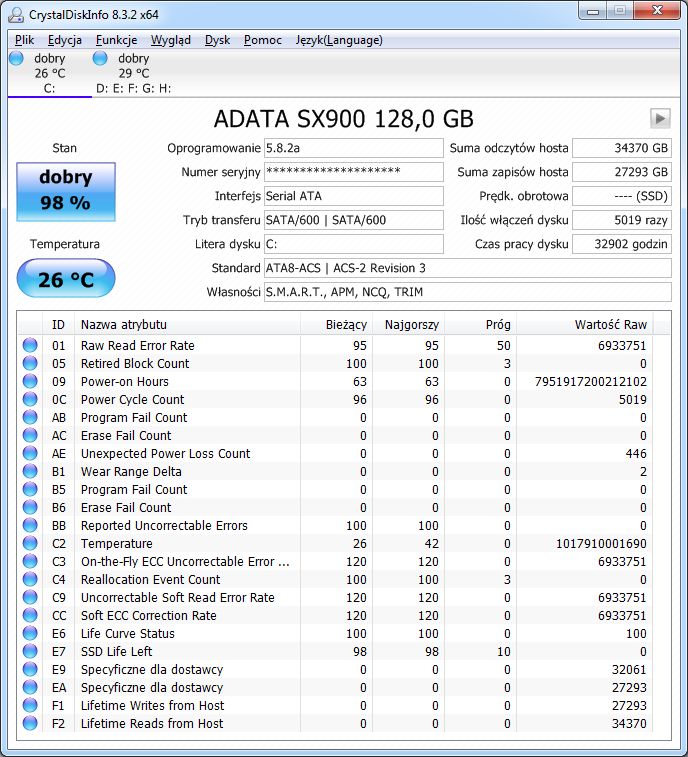The width and height of the screenshot is (688, 757).
Task: Click the status orb for EA Specyficzne dla dostawcy
Action: [x=30, y=687]
